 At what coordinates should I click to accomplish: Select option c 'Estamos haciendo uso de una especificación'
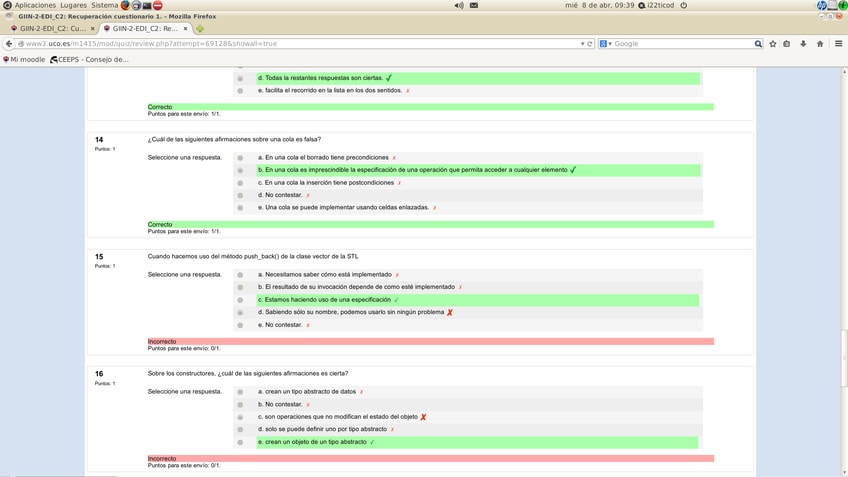[240, 300]
